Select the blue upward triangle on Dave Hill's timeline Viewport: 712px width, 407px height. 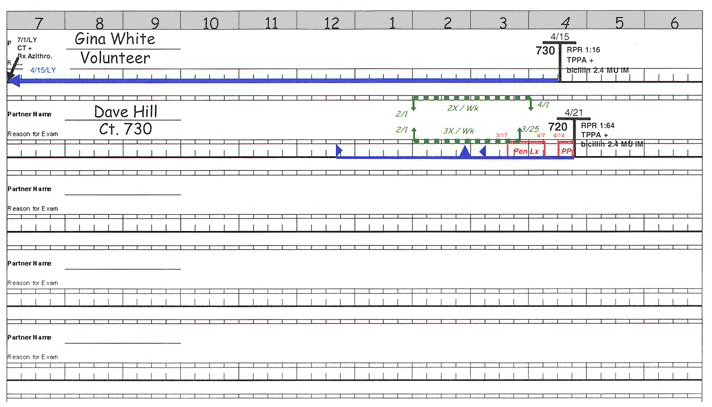pyautogui.click(x=464, y=151)
